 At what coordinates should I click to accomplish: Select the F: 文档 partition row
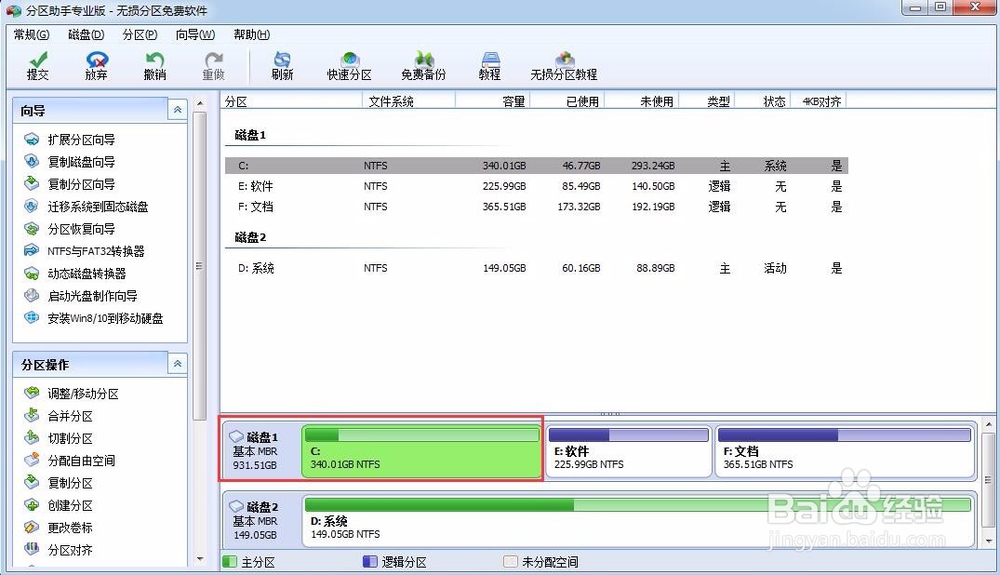(536, 207)
